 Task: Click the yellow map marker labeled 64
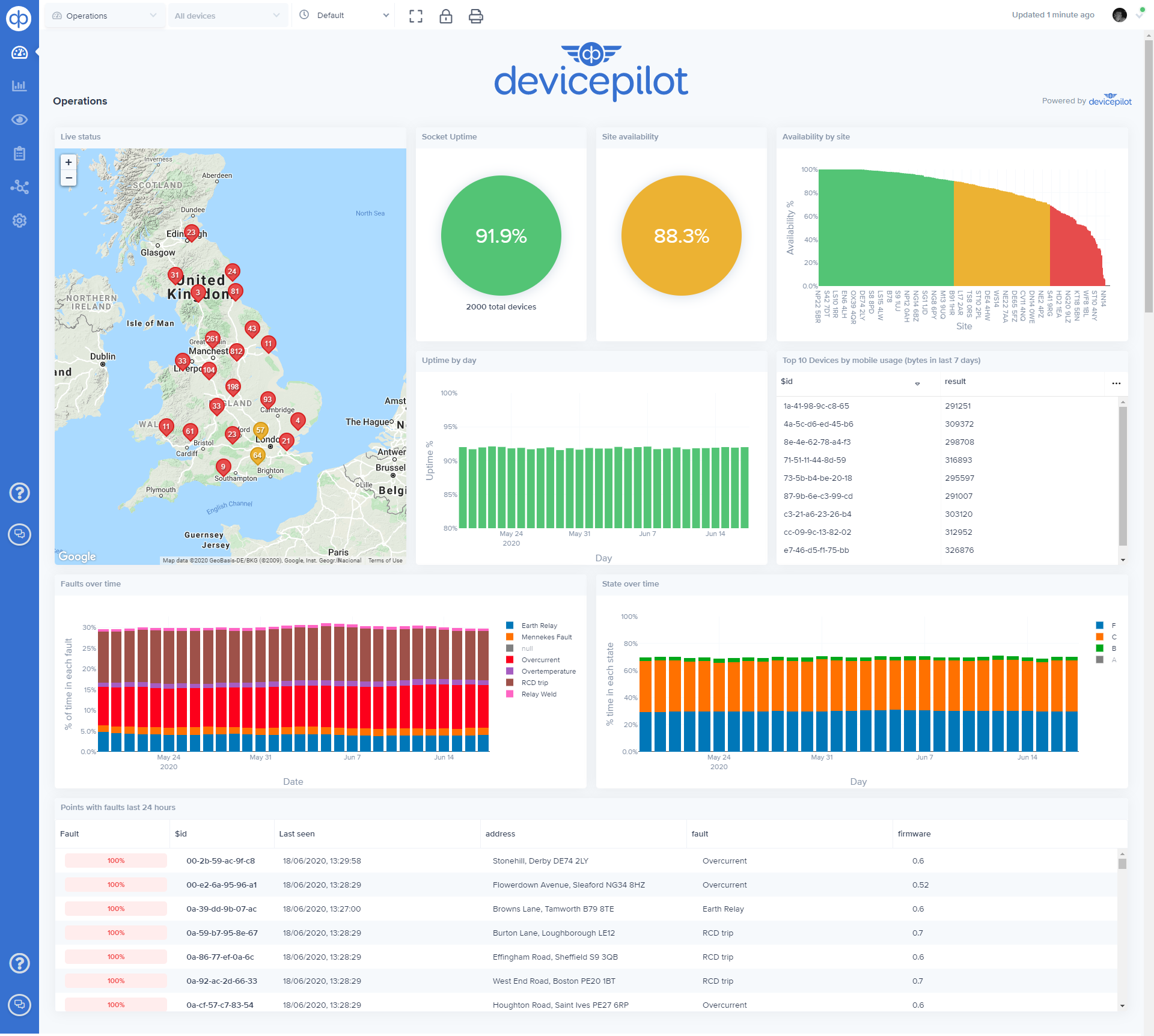[x=257, y=456]
